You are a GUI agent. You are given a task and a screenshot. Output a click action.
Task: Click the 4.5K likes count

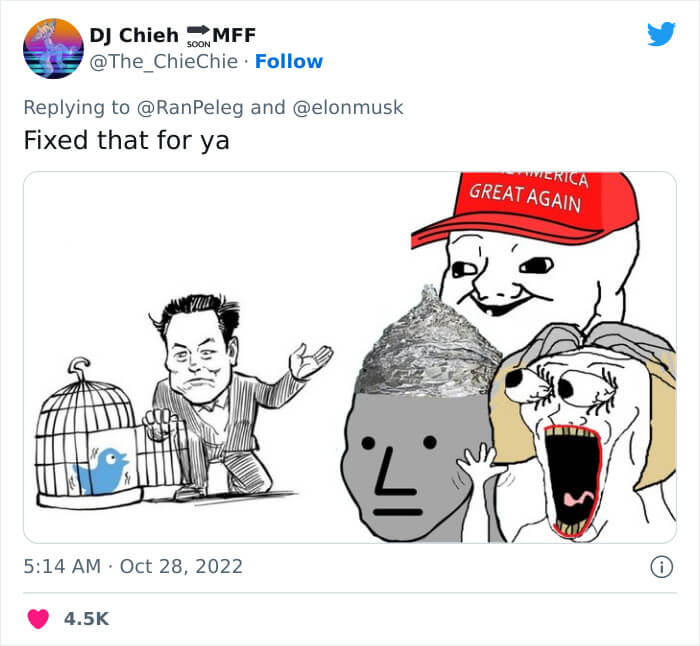(86, 619)
